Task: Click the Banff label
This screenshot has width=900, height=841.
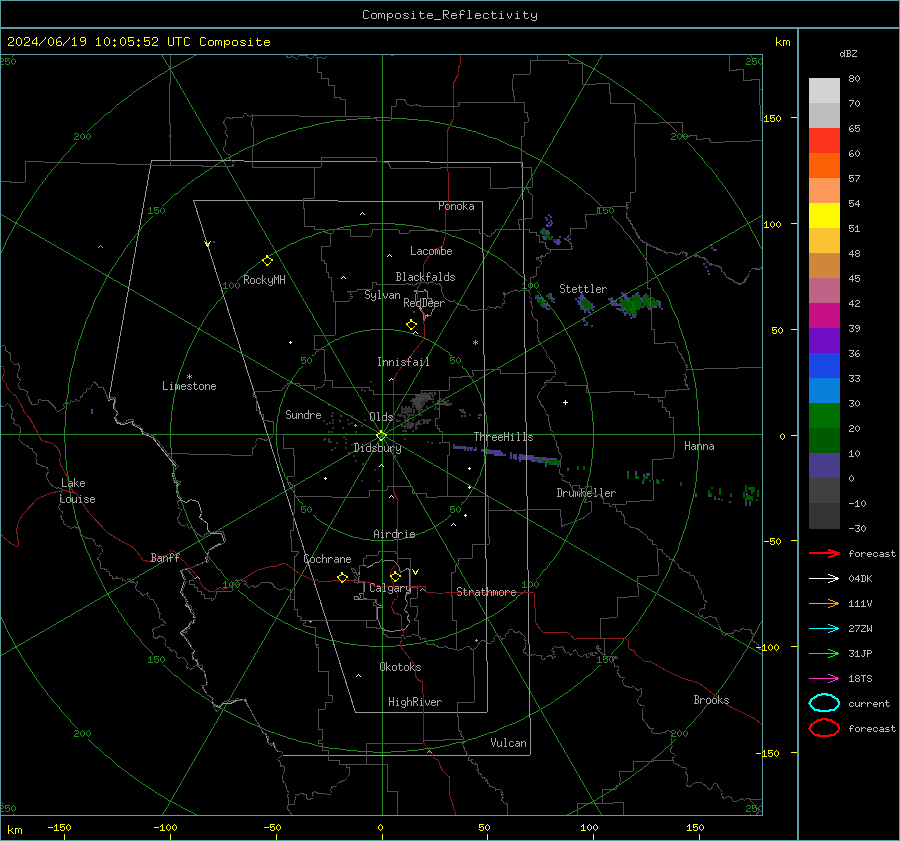Action: point(165,557)
